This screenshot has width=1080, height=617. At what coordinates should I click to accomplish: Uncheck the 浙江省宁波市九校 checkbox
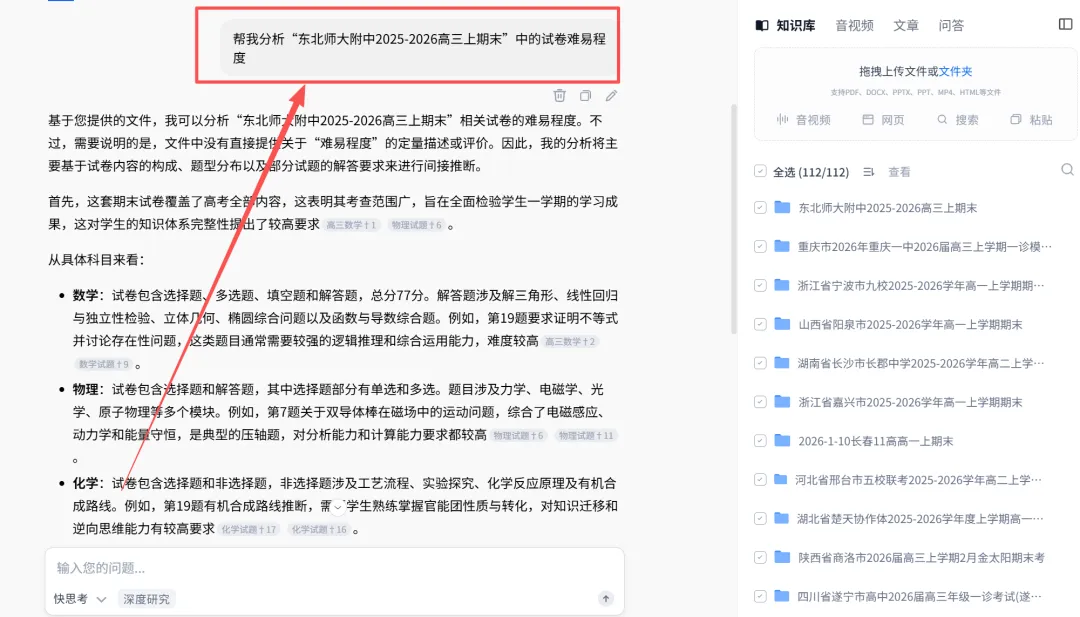pos(760,285)
